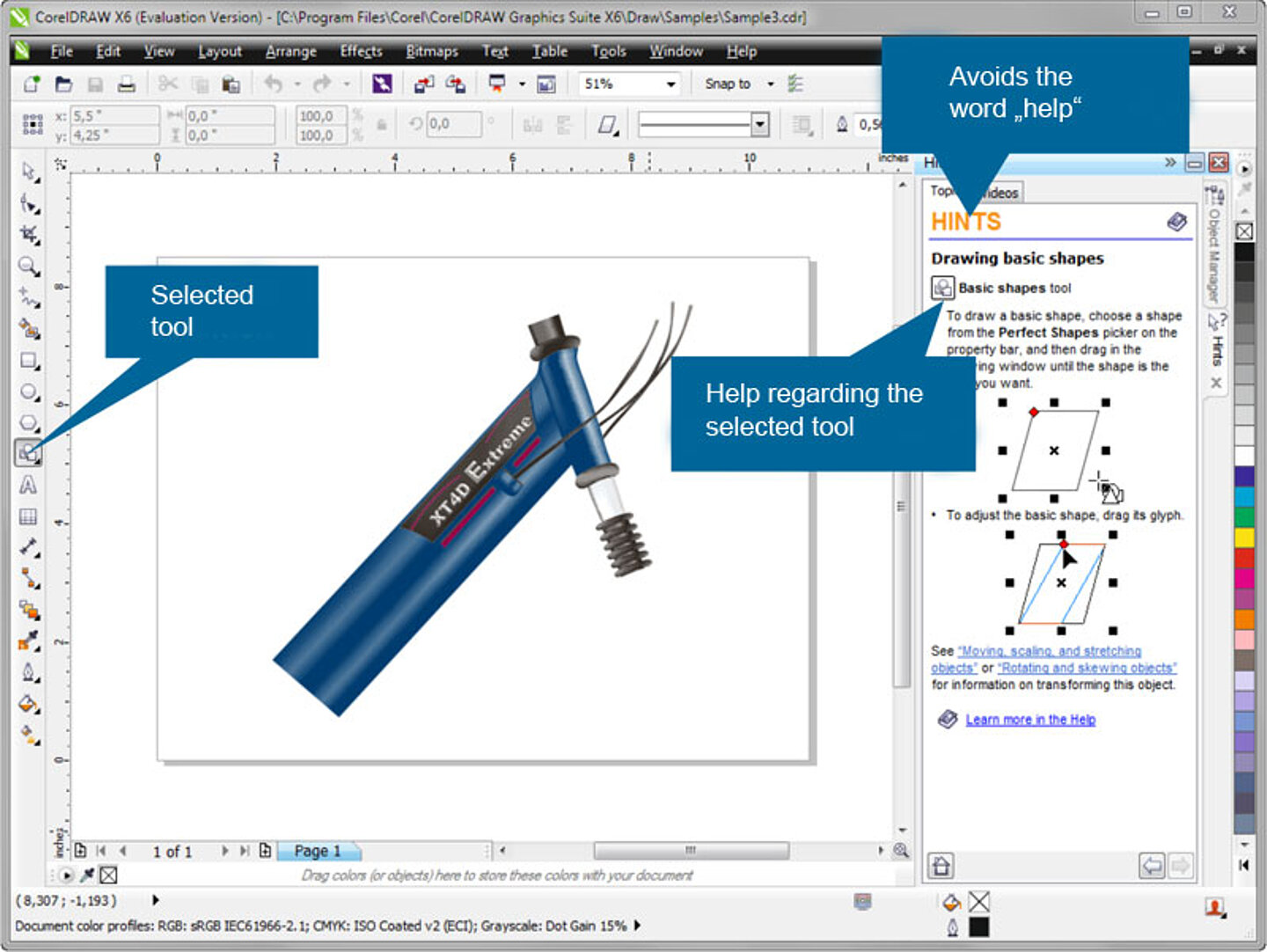Expand the Snap to dropdown

771,84
